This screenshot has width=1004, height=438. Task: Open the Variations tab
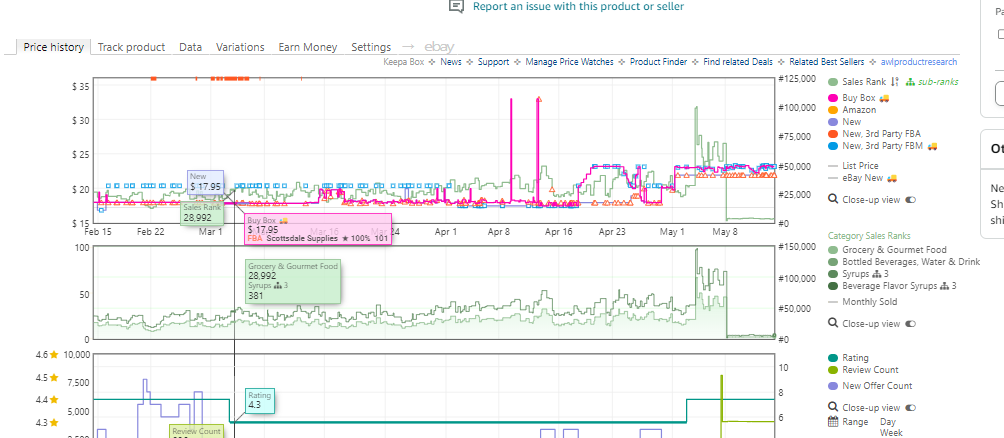coord(240,47)
